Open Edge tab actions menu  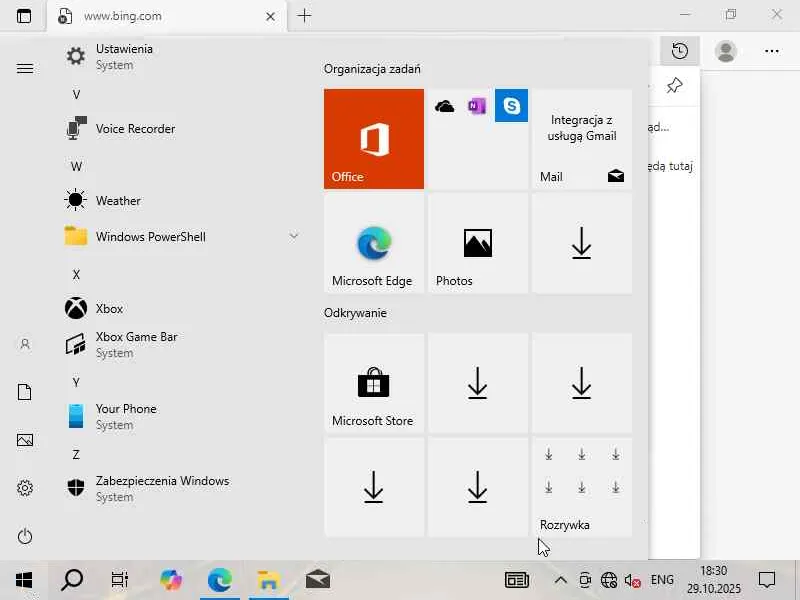click(23, 16)
